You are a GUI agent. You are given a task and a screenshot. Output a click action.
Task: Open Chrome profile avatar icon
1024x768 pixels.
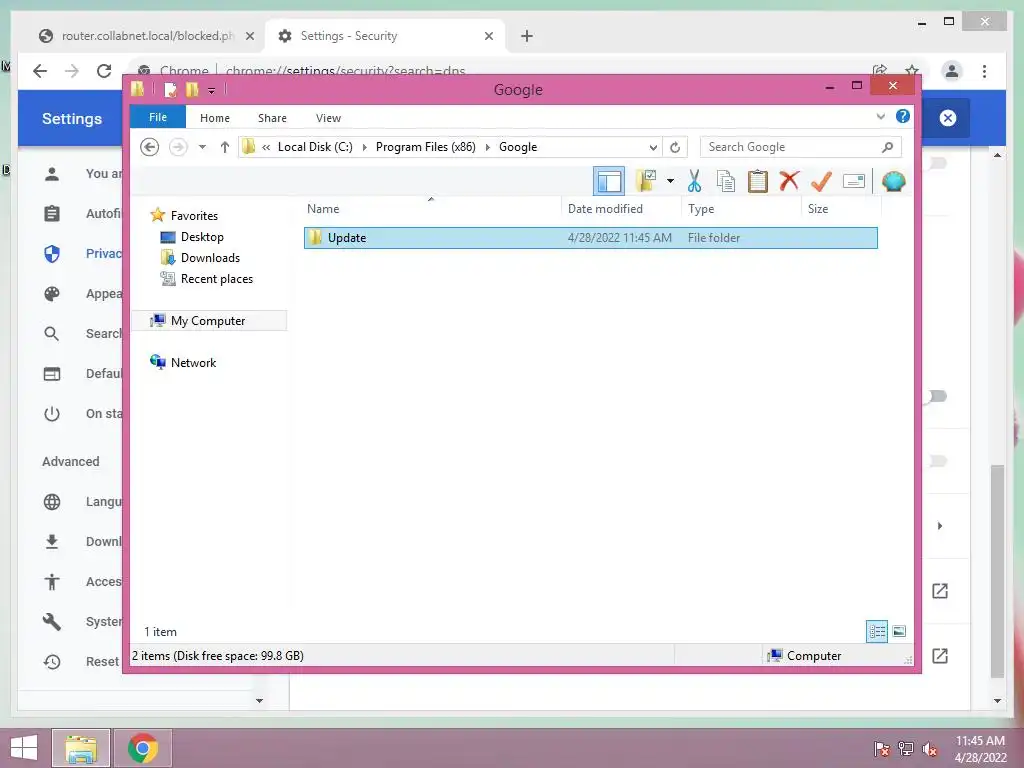[x=952, y=71]
